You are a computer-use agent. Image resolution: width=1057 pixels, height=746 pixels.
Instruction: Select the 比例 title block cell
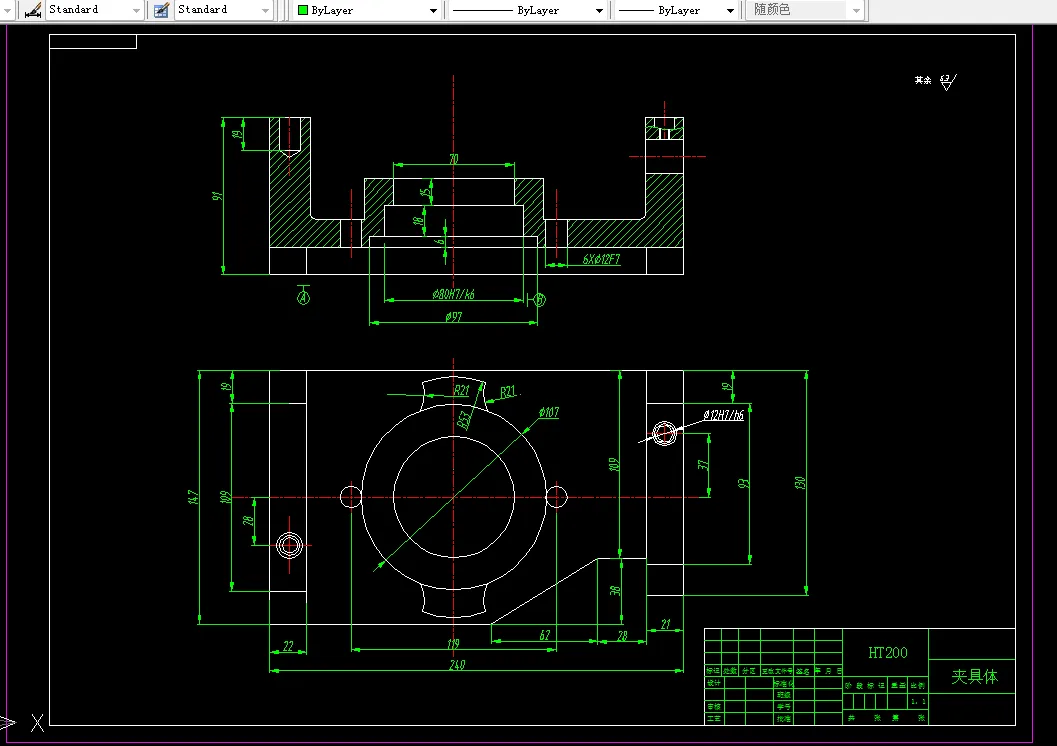click(918, 685)
